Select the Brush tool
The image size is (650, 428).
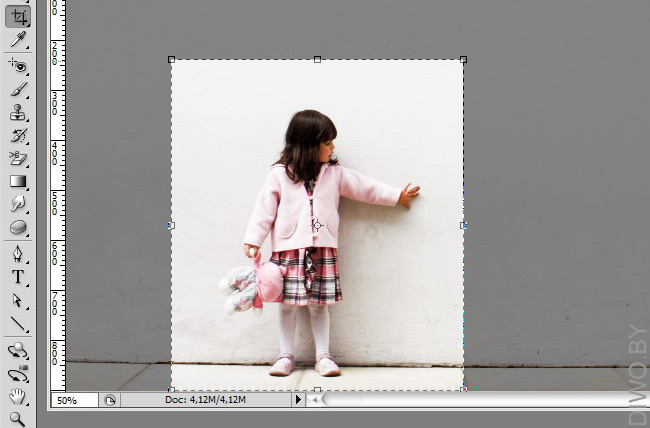pos(18,89)
